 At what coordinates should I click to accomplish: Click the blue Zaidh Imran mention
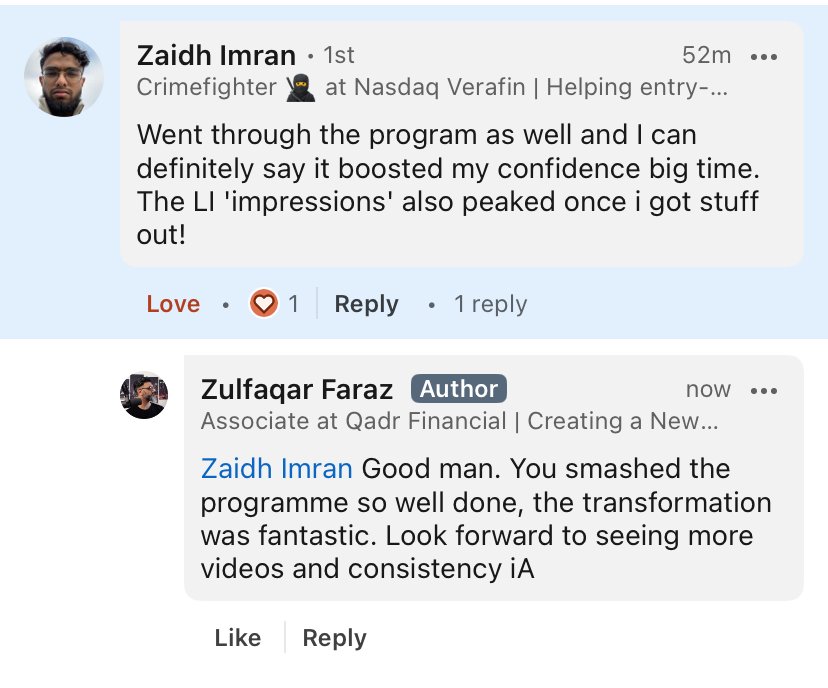[277, 468]
